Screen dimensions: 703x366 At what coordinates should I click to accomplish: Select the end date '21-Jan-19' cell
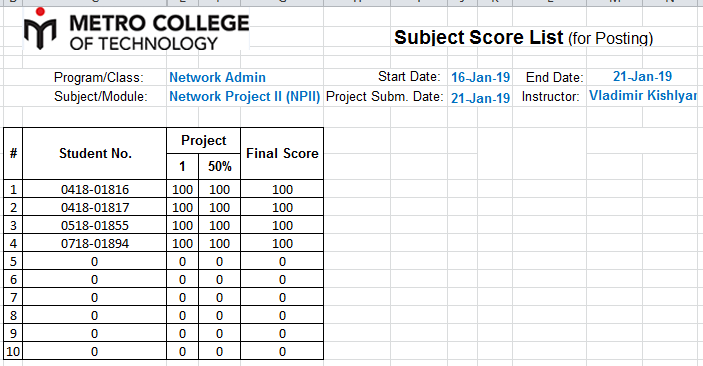point(642,77)
